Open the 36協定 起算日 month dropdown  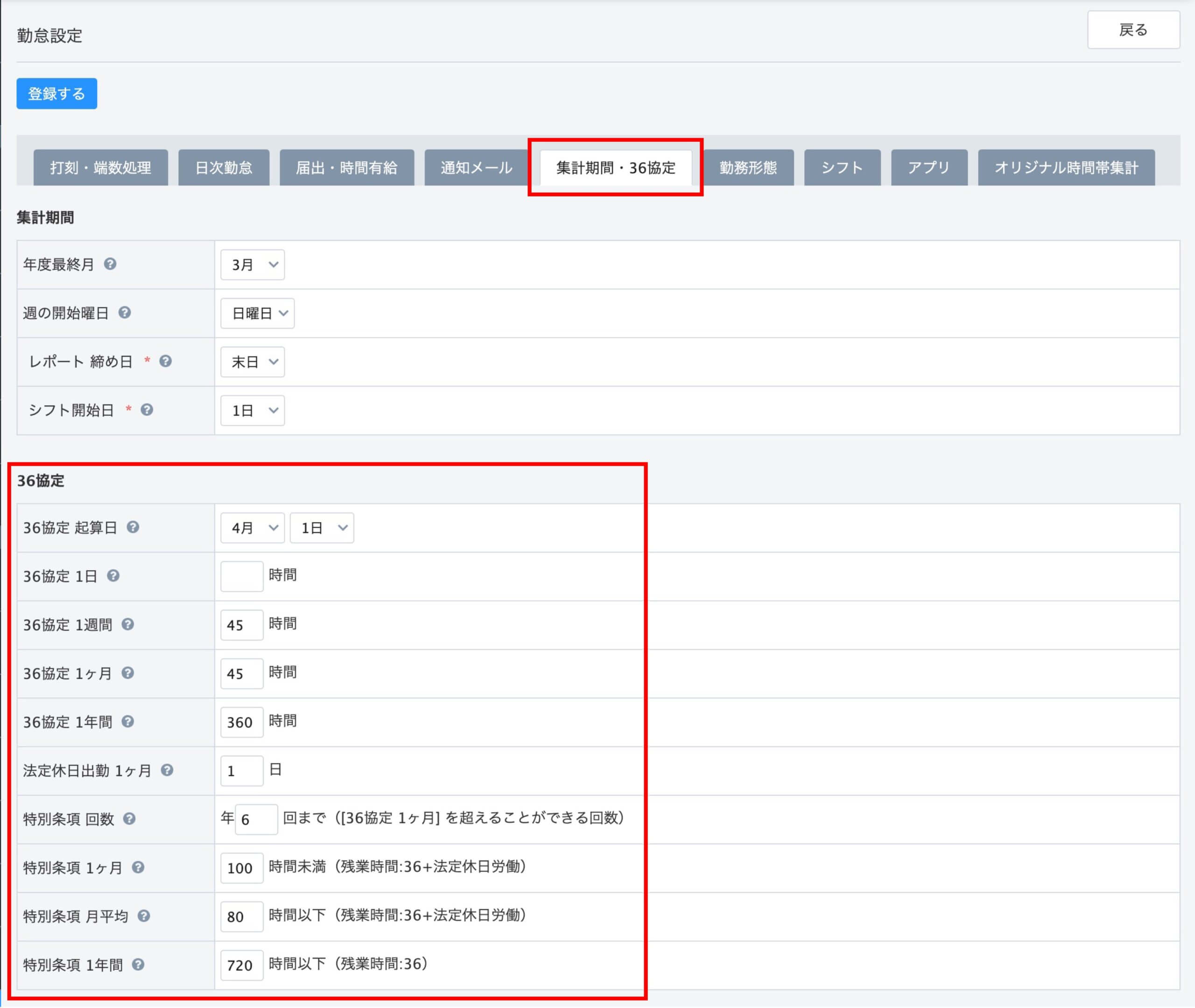[x=253, y=527]
